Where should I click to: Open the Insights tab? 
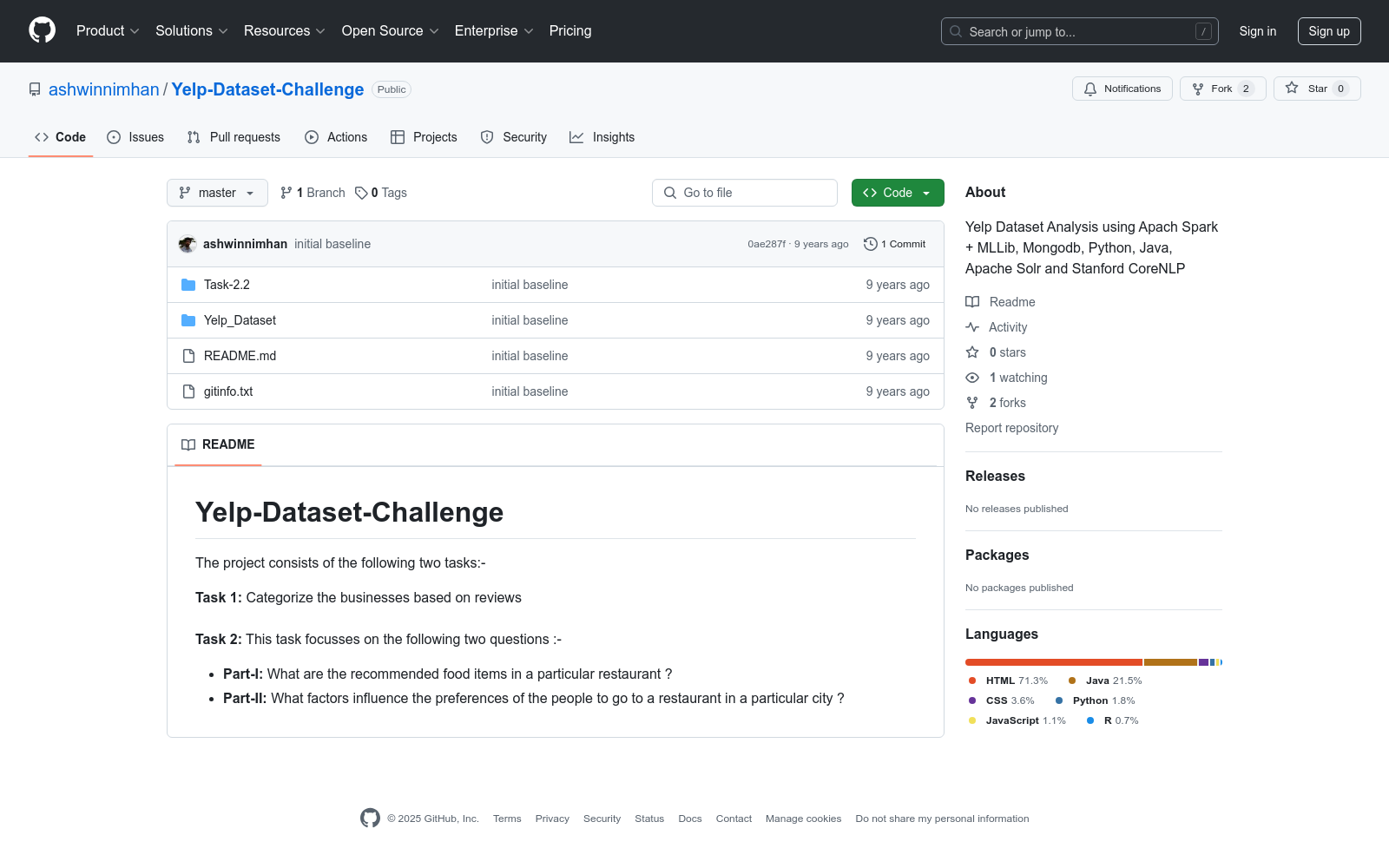click(x=602, y=137)
